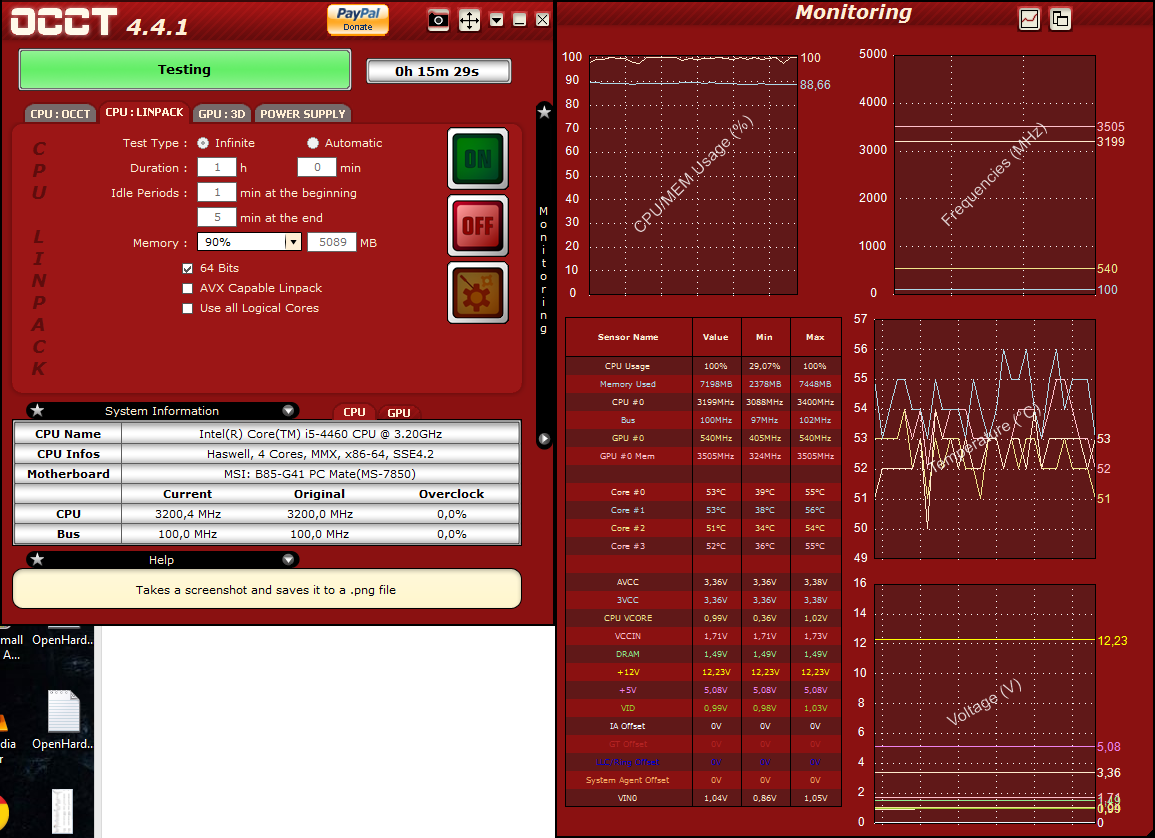Screen dimensions: 1155x838
Task: Switch to the CPU : OCCT tab
Action: (60, 114)
